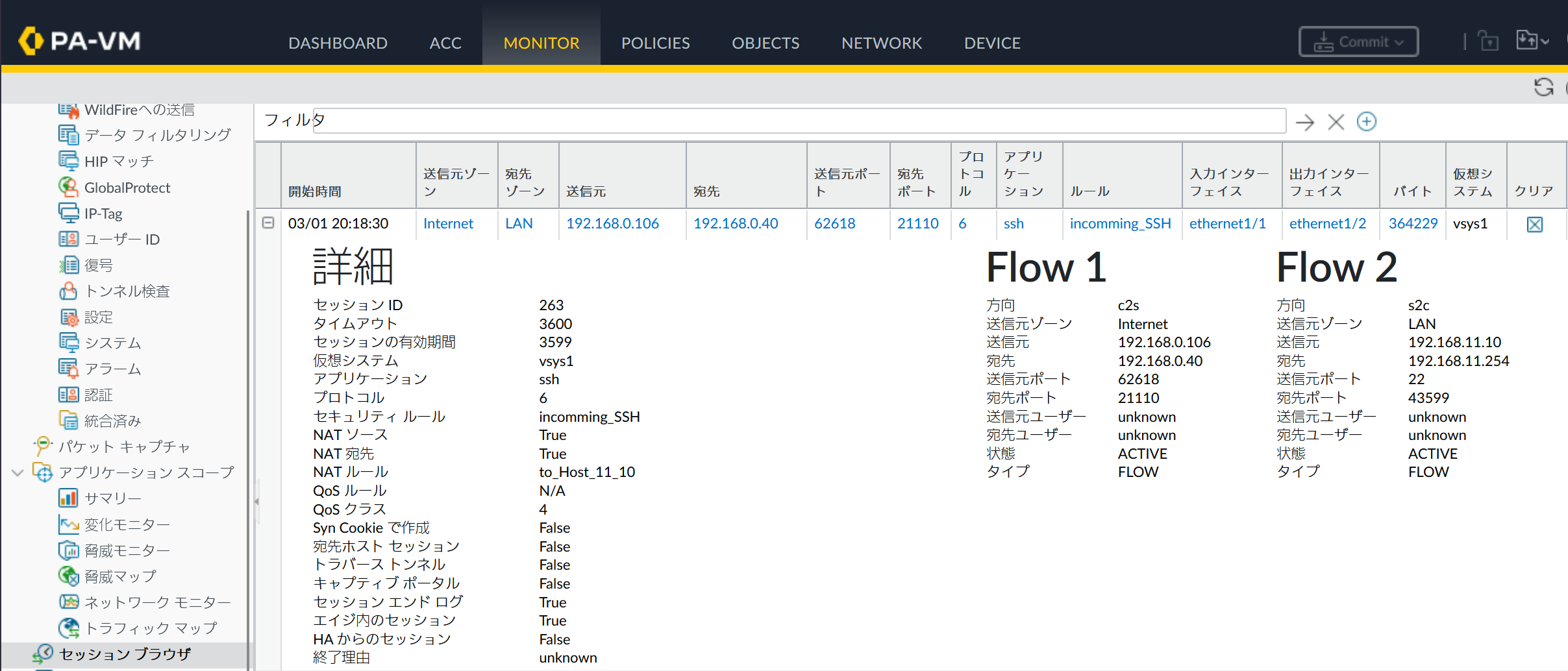Open the HIP Match log icon
Screen dimensions: 1568x671
(x=68, y=161)
